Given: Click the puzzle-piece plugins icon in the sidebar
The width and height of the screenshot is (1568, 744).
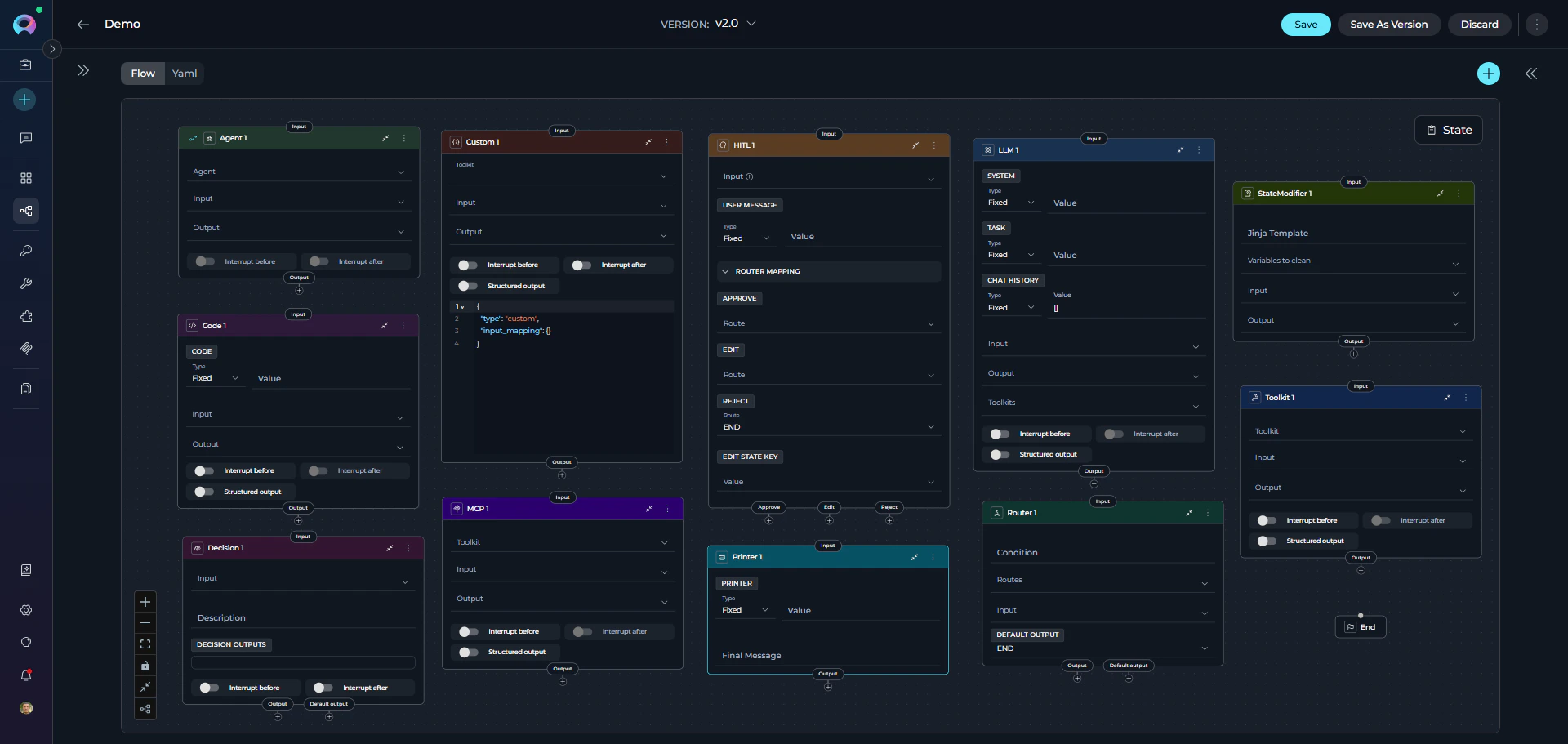Looking at the screenshot, I should (26, 316).
